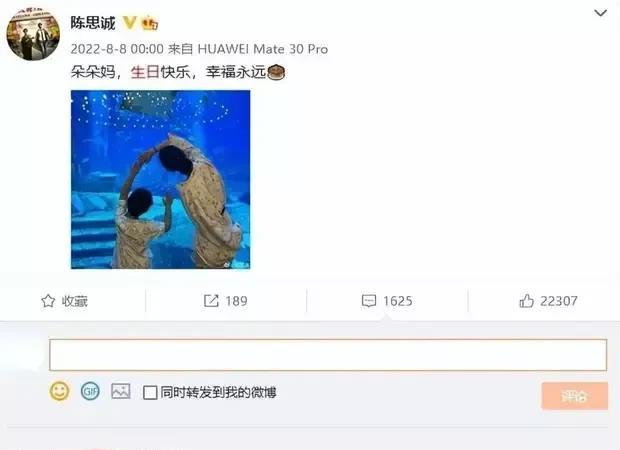Open 陈思诚 username profile link

93,23
